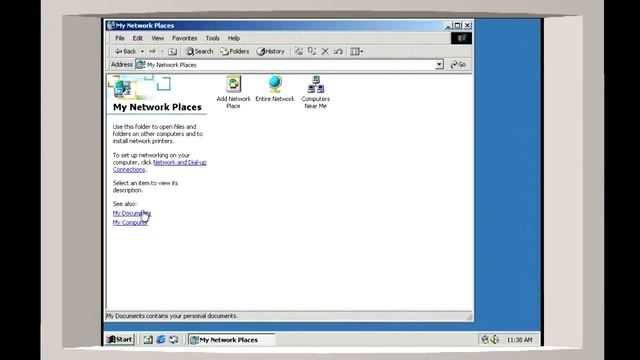Open the Tools menu

(212, 38)
